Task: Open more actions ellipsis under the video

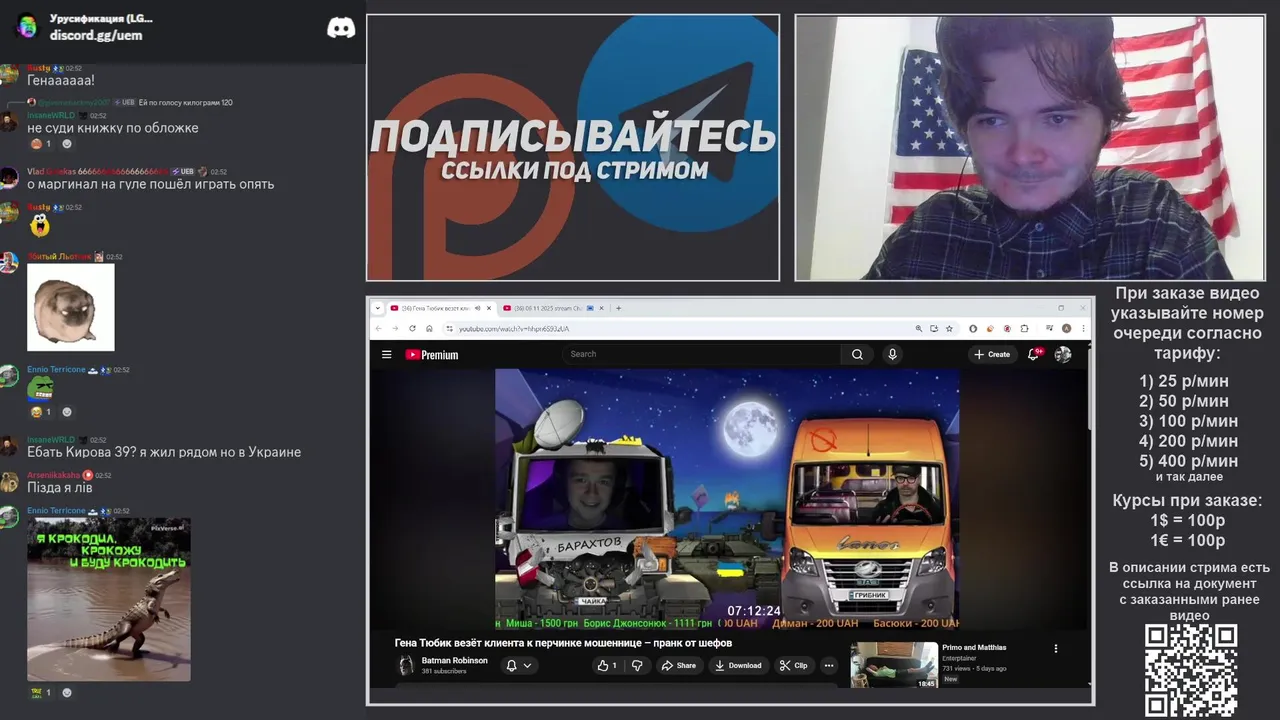Action: (828, 665)
